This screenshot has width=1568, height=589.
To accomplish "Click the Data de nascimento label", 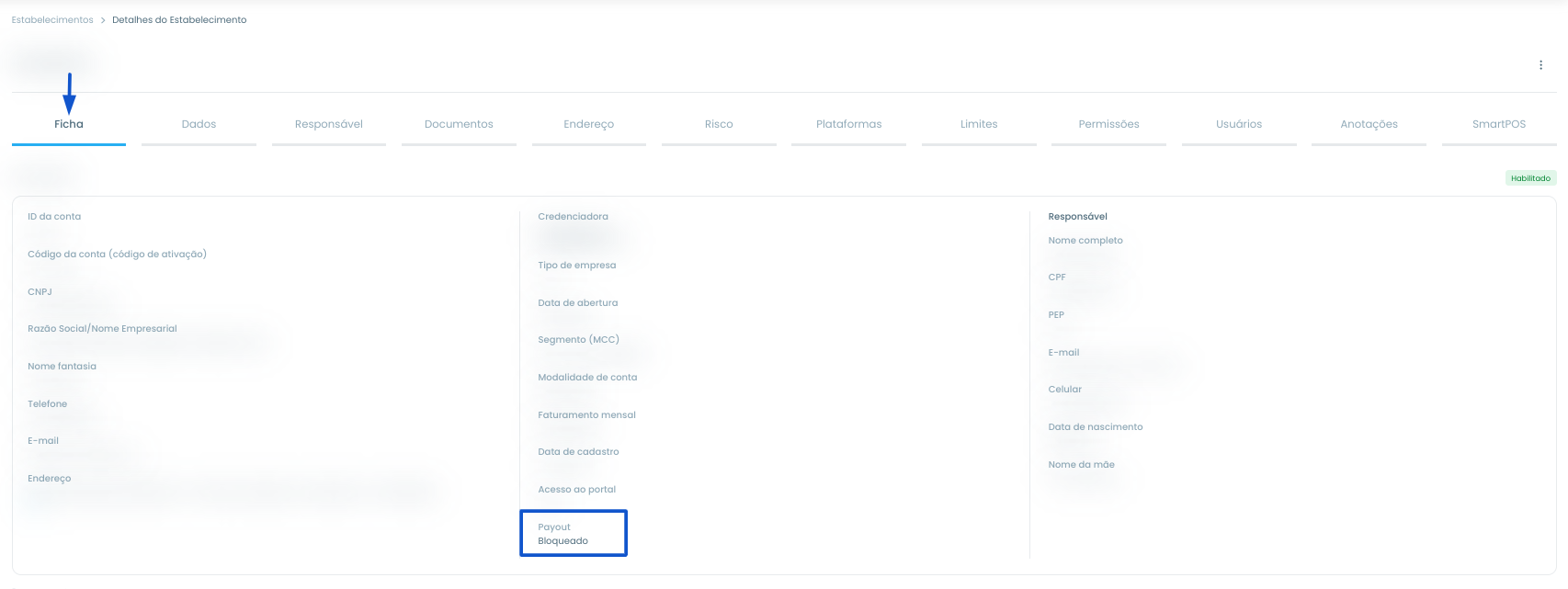I will click(x=1096, y=427).
